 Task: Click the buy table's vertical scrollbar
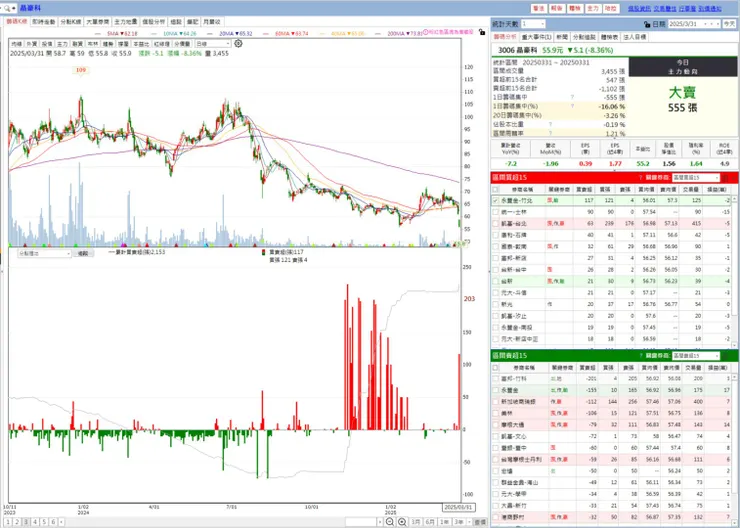coord(734,273)
